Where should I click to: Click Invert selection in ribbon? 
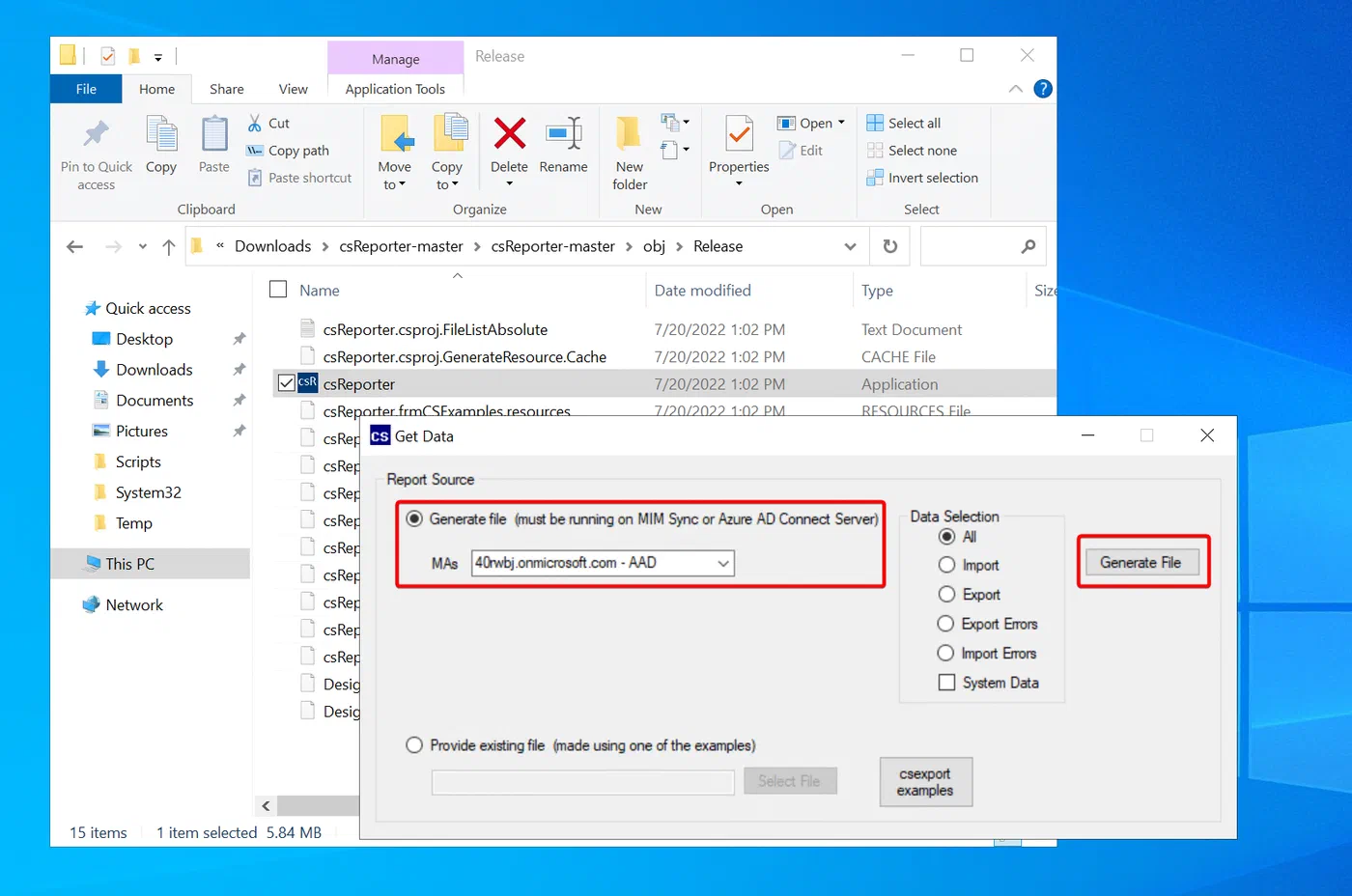coord(922,178)
